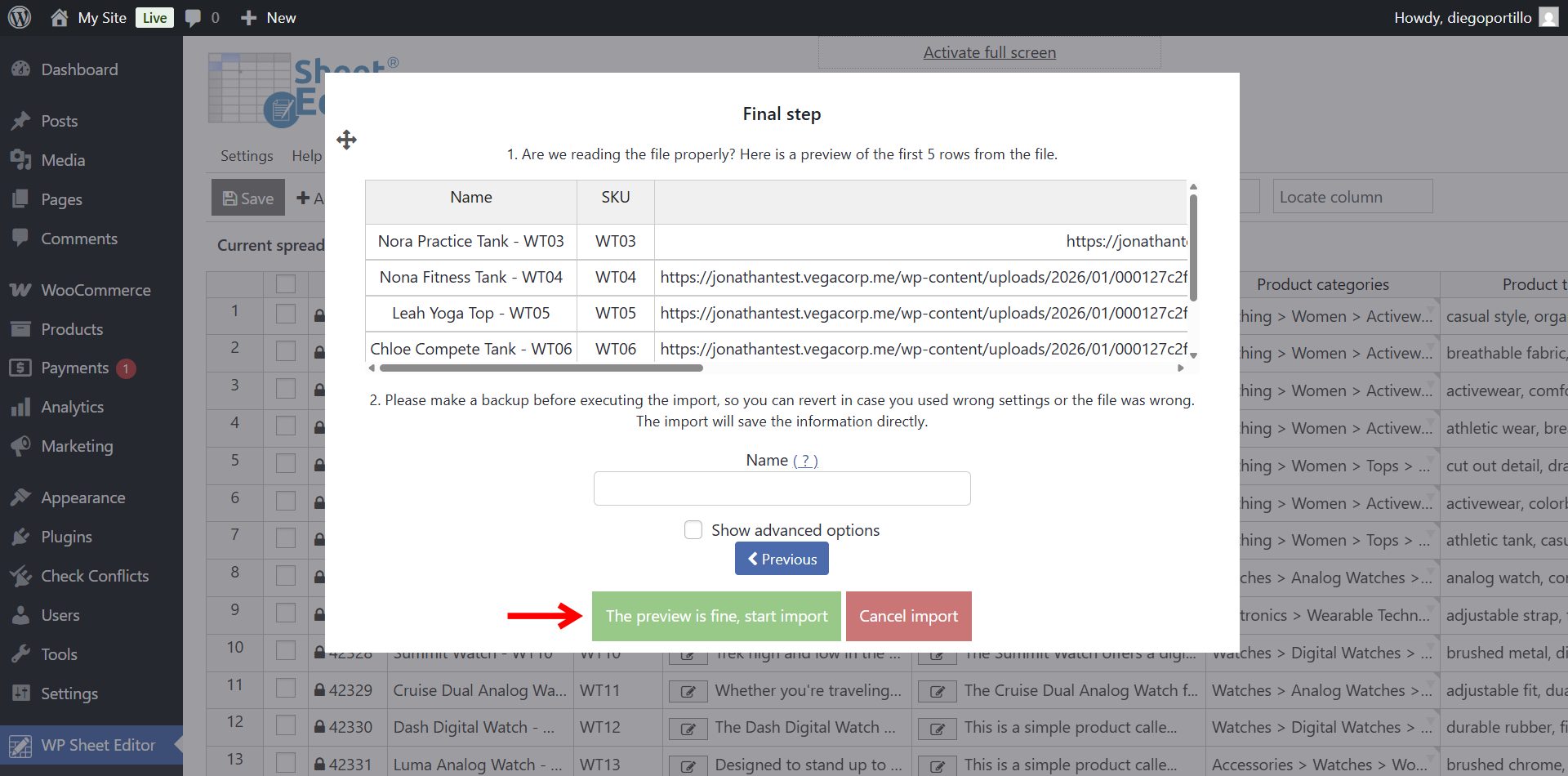Select the WP Sheet Editor sidebar icon
1568x776 pixels.
[22, 745]
